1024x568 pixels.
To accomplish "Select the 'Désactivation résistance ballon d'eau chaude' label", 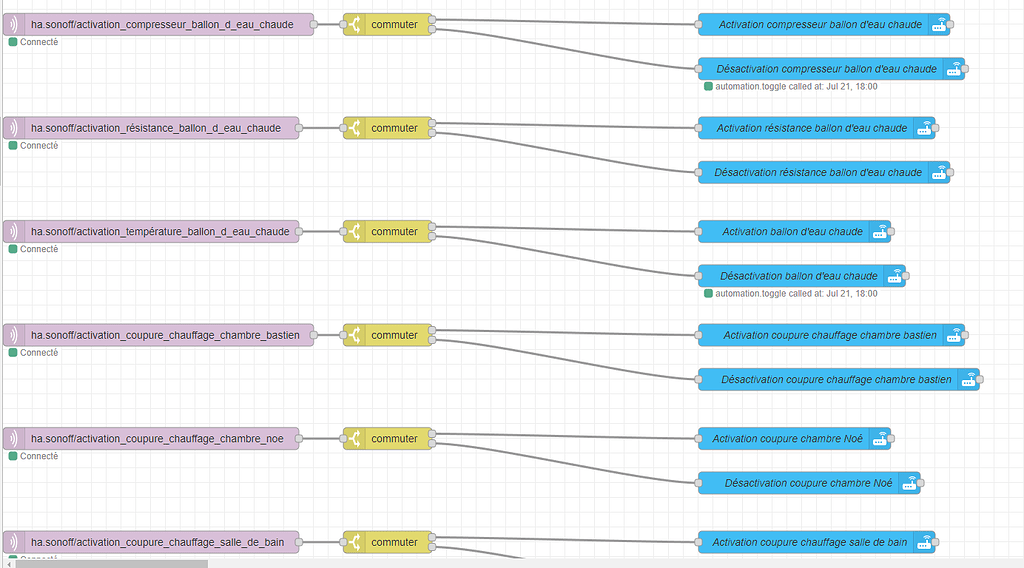I will pos(818,173).
